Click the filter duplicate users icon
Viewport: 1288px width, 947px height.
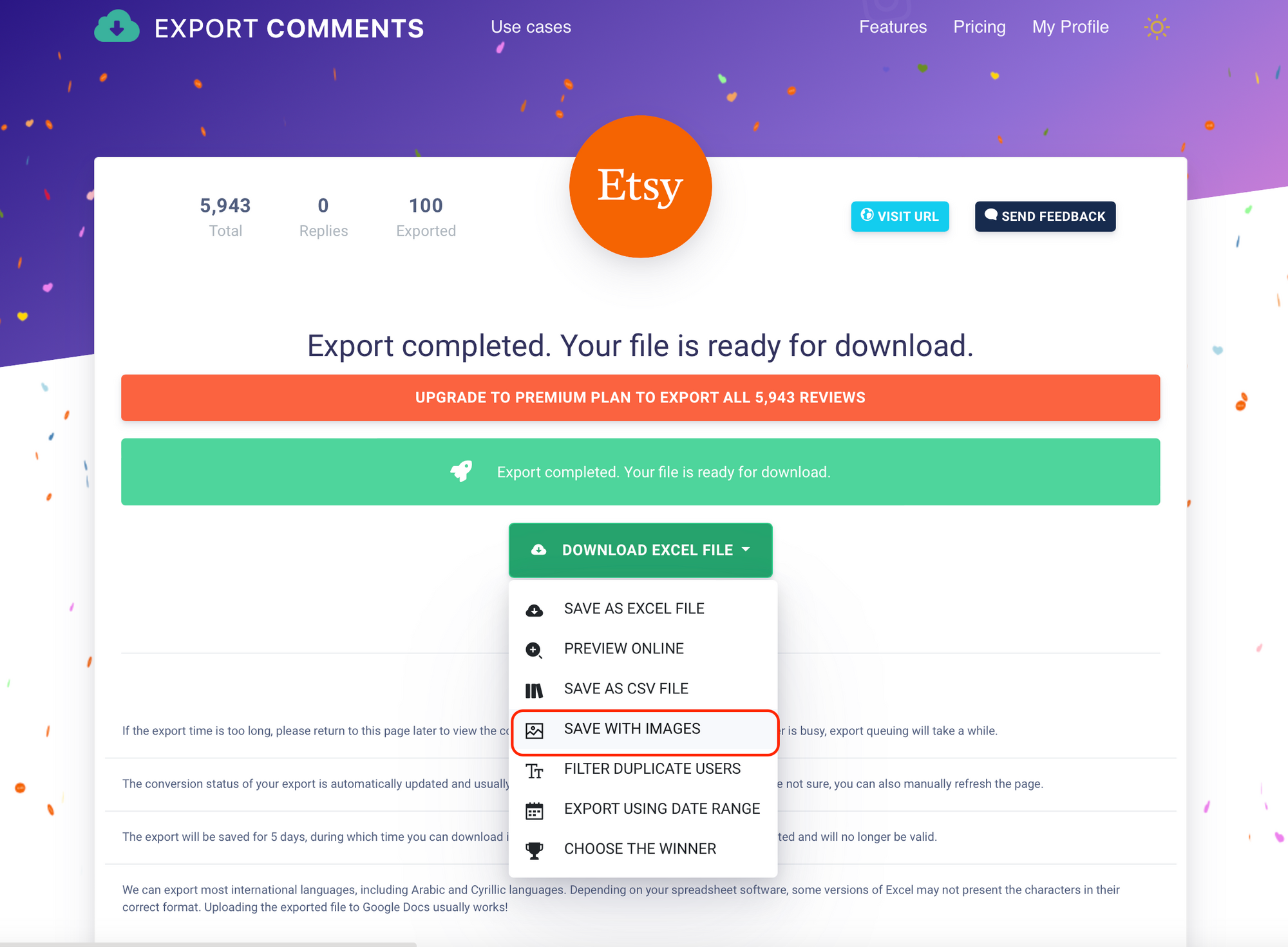pyautogui.click(x=535, y=769)
